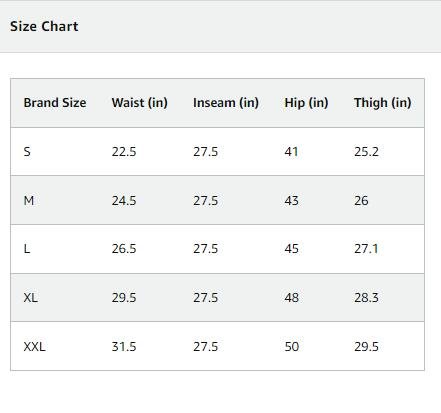Viewport: 441px width, 413px height.
Task: Click the XXL size row label
Action: point(34,347)
